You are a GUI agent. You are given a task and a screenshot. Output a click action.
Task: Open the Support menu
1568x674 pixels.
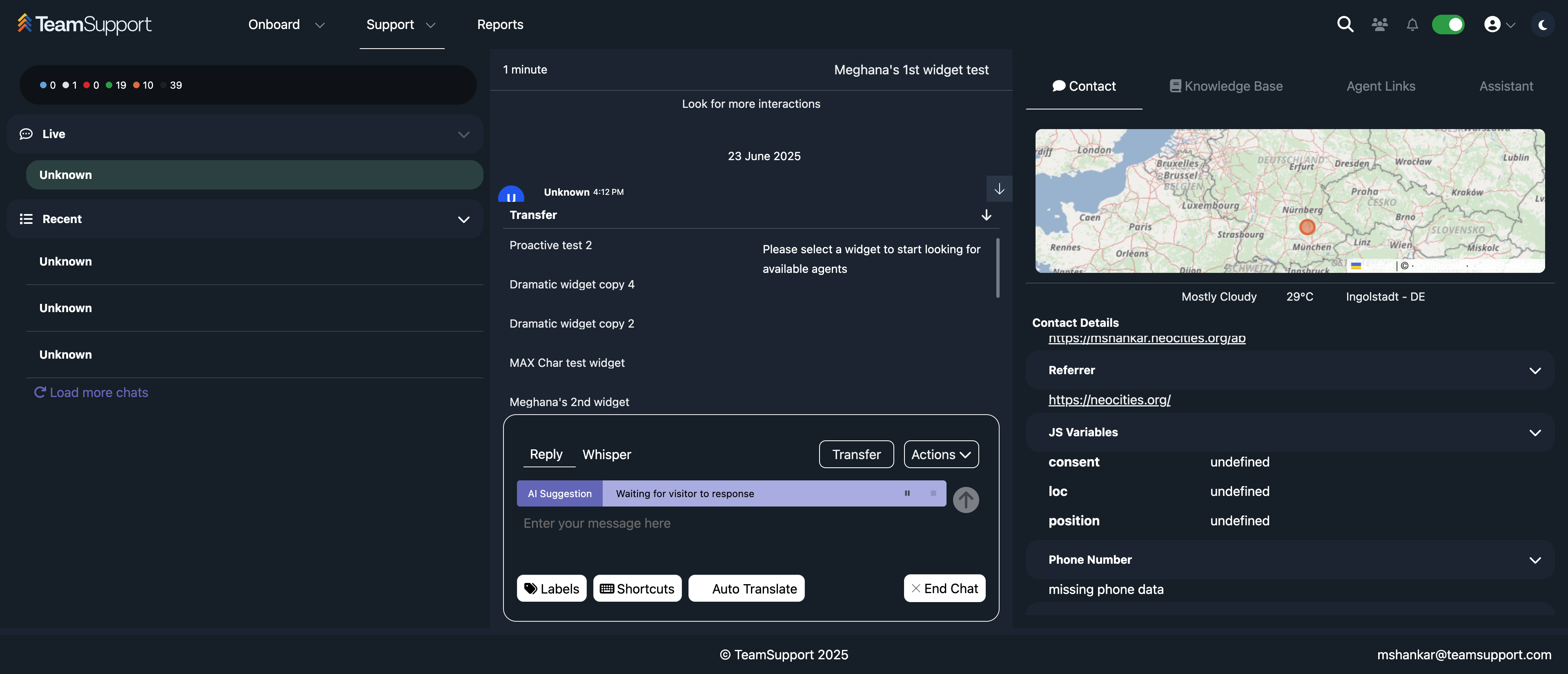[401, 25]
